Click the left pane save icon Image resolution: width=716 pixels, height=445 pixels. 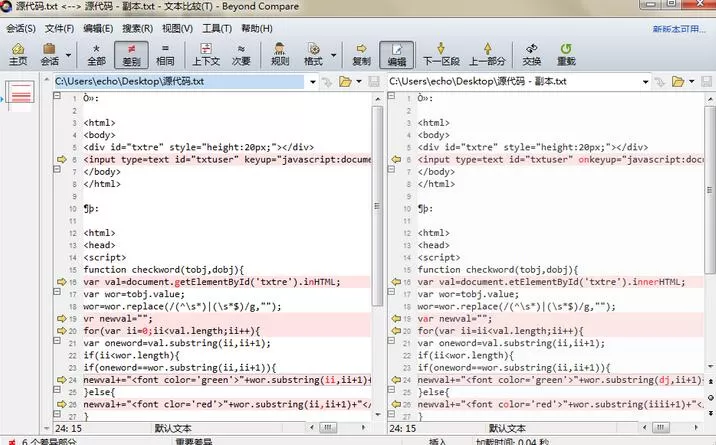tap(374, 82)
